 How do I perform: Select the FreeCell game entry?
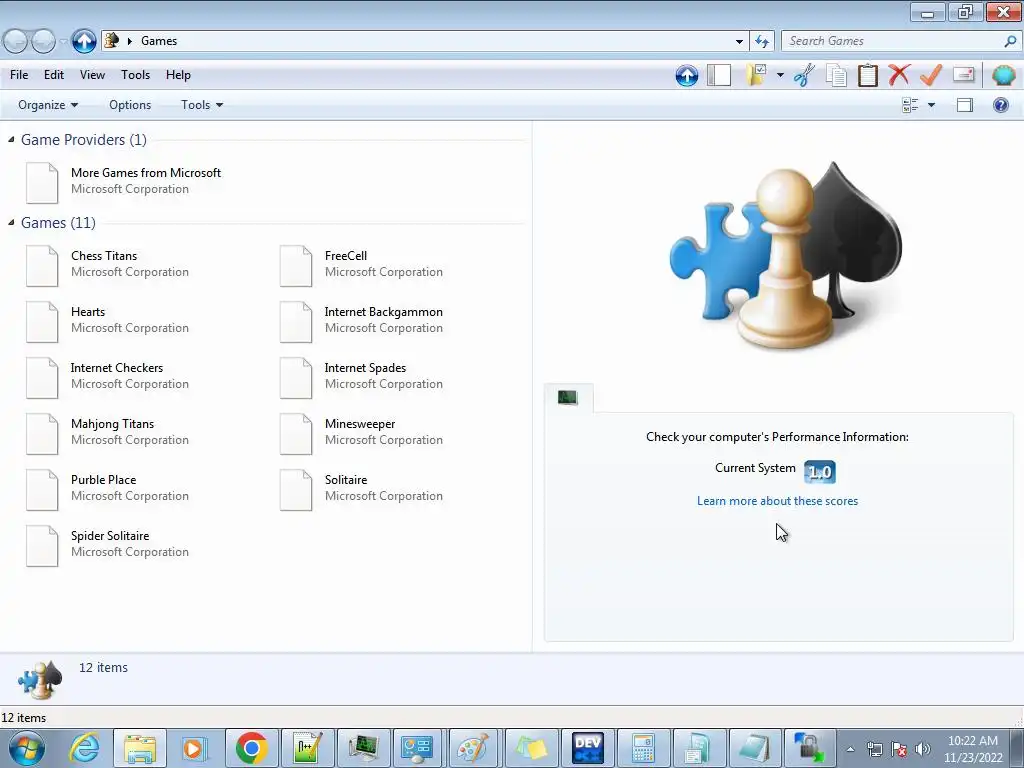click(362, 264)
